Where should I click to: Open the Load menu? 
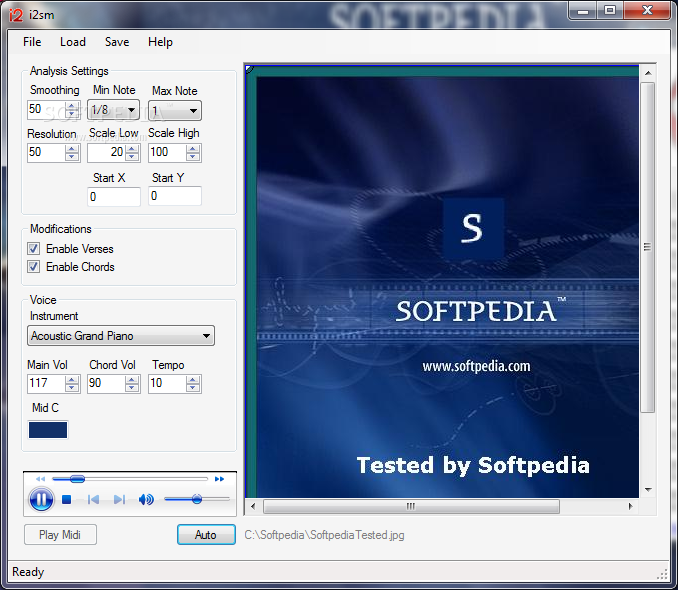click(73, 42)
